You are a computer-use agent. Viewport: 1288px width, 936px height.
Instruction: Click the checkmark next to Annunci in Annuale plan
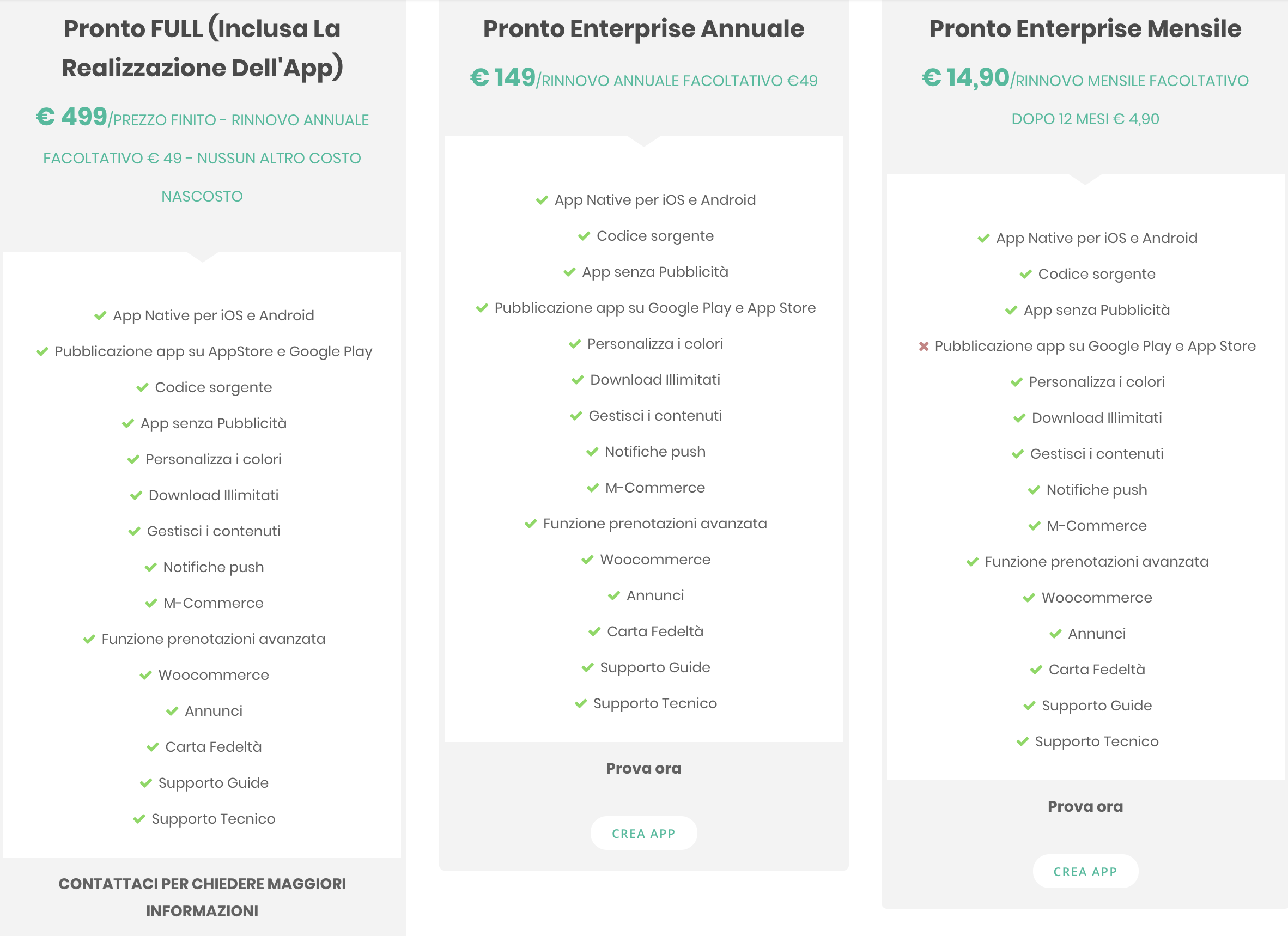[614, 595]
